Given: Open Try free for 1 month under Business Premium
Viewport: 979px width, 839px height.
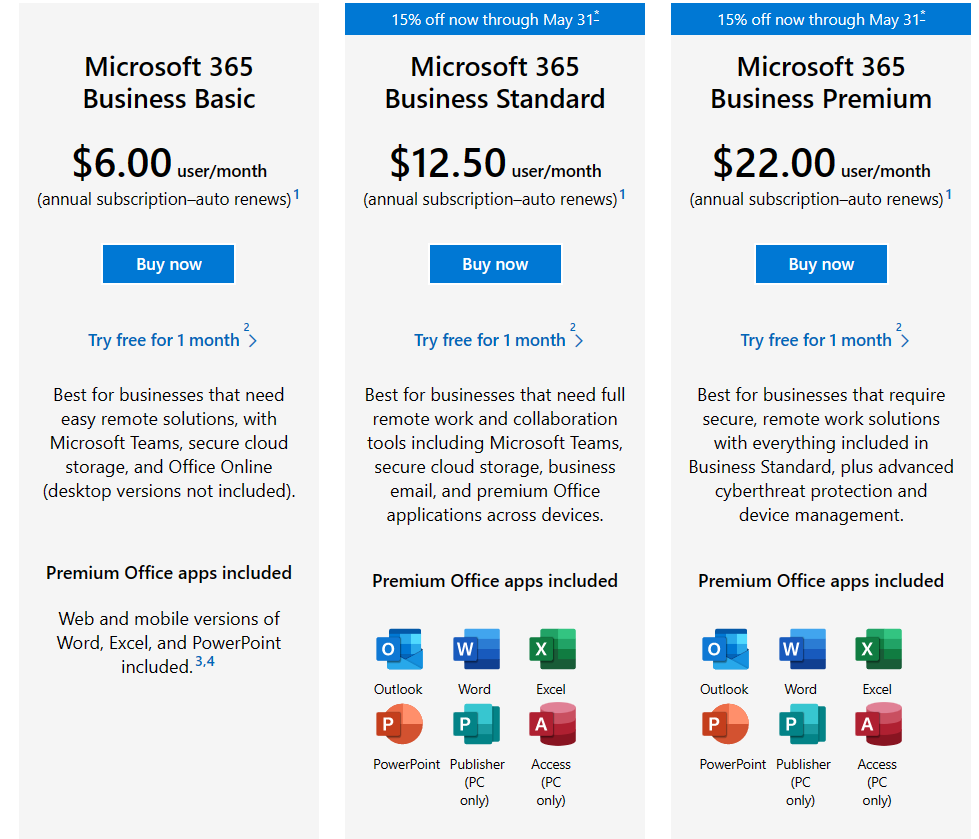Looking at the screenshot, I should 817,340.
